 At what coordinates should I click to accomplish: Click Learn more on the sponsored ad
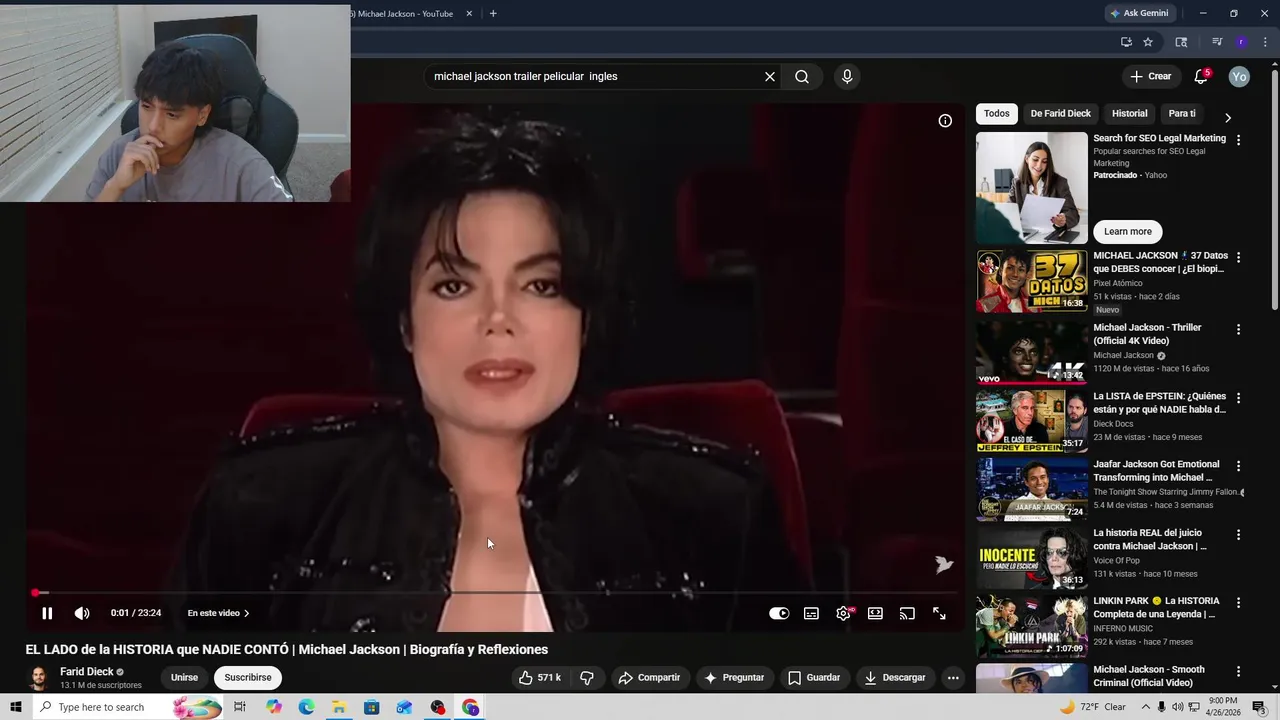click(1128, 231)
